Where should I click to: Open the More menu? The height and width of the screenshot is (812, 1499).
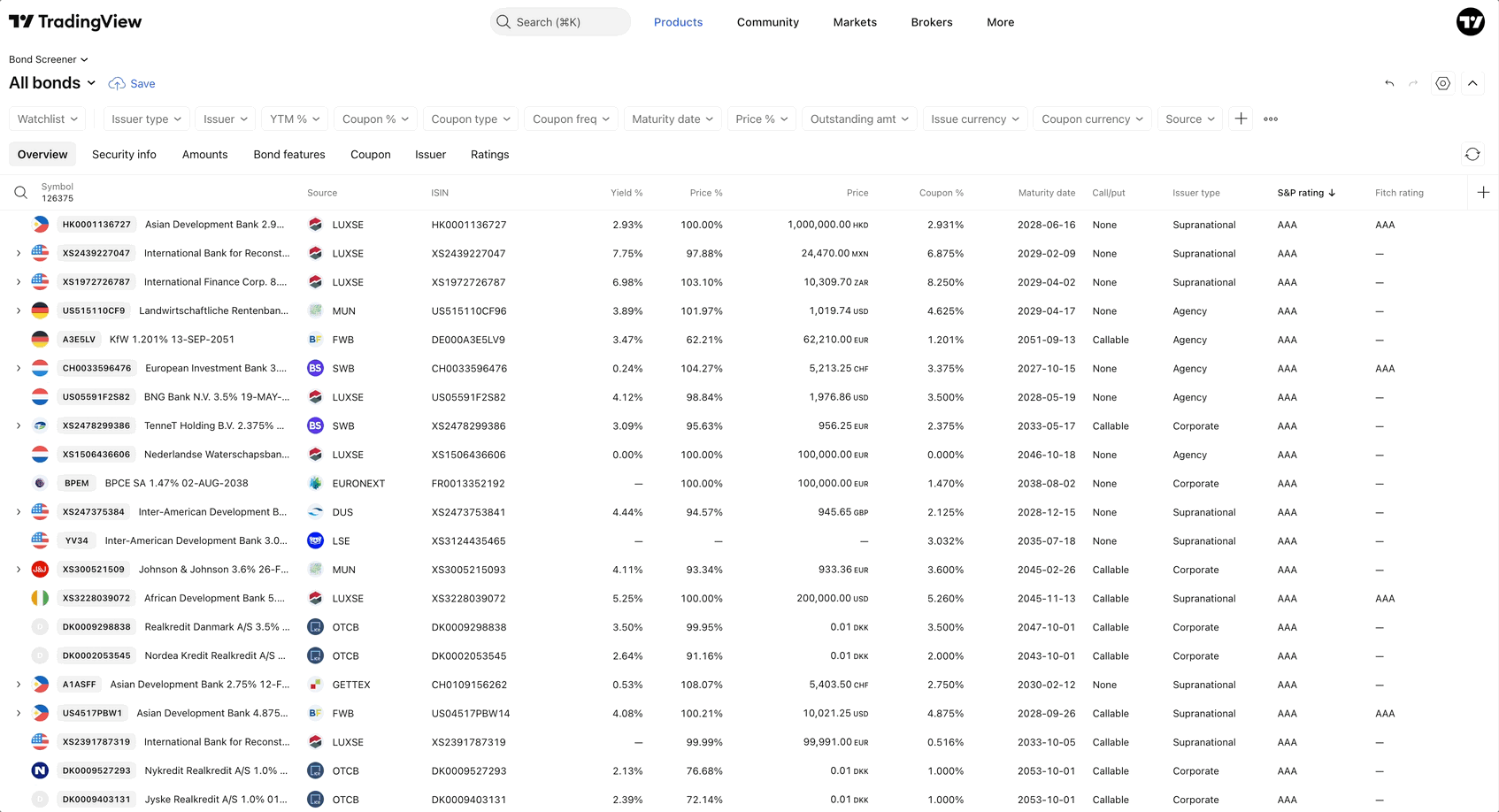click(x=1001, y=22)
